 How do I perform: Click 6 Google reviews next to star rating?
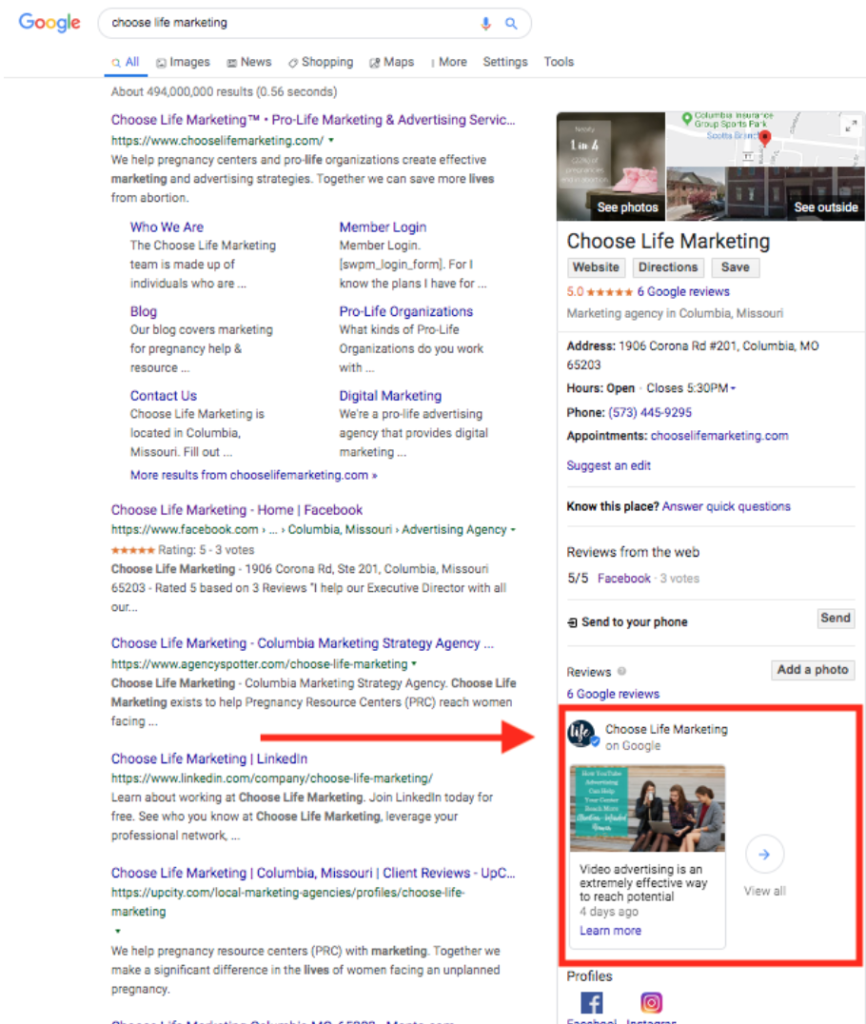pos(683,291)
